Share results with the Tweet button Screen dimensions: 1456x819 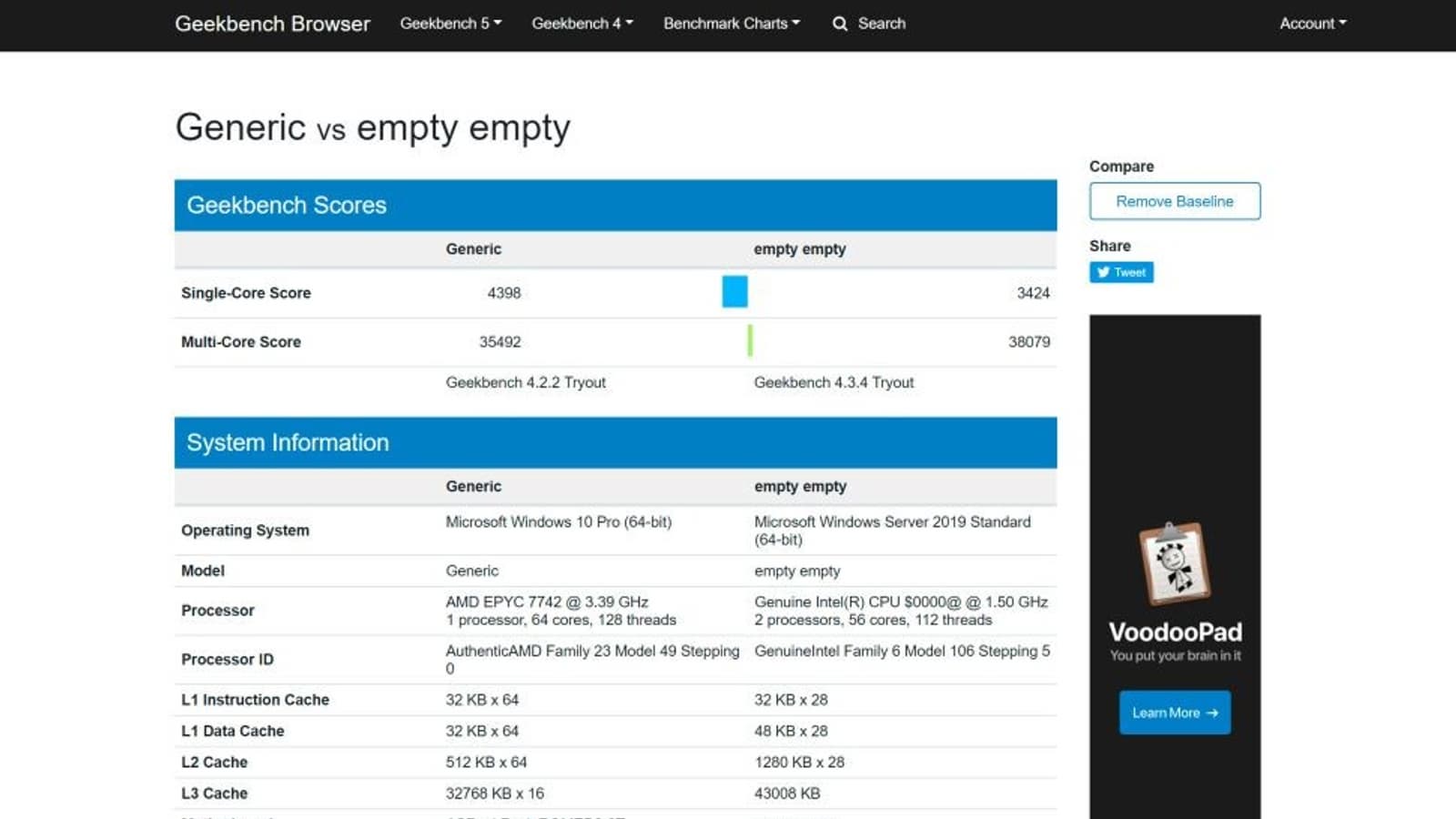click(x=1121, y=272)
